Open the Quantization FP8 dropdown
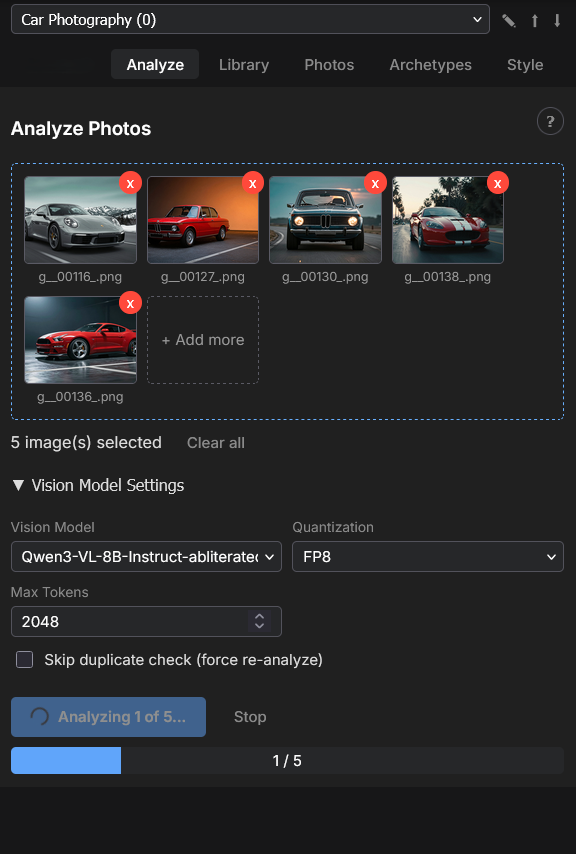 click(427, 557)
